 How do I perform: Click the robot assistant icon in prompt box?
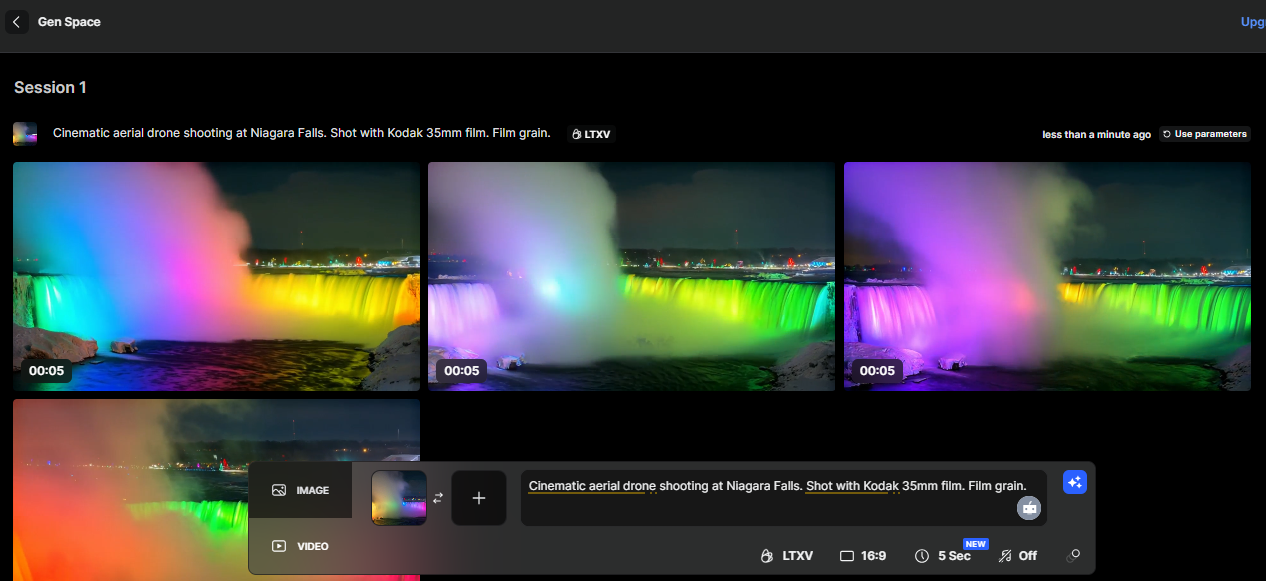1029,508
